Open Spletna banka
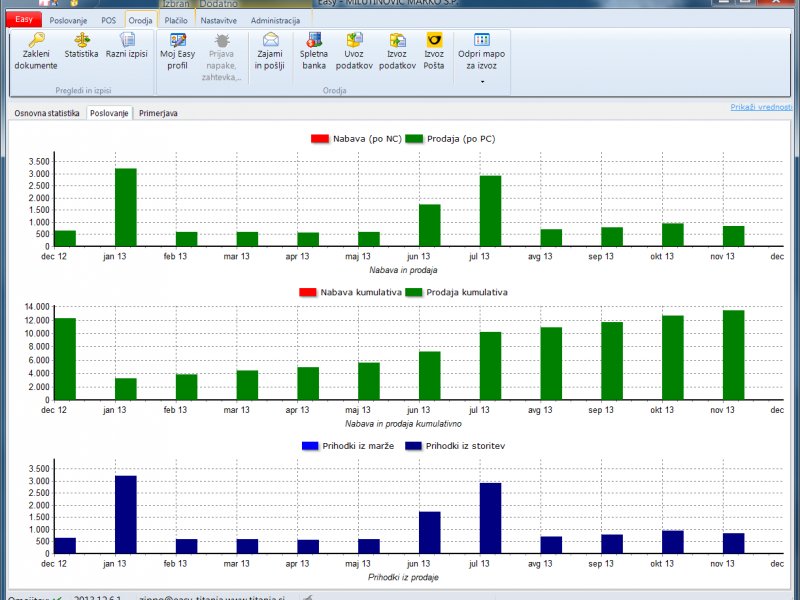The image size is (800, 600). click(x=314, y=41)
